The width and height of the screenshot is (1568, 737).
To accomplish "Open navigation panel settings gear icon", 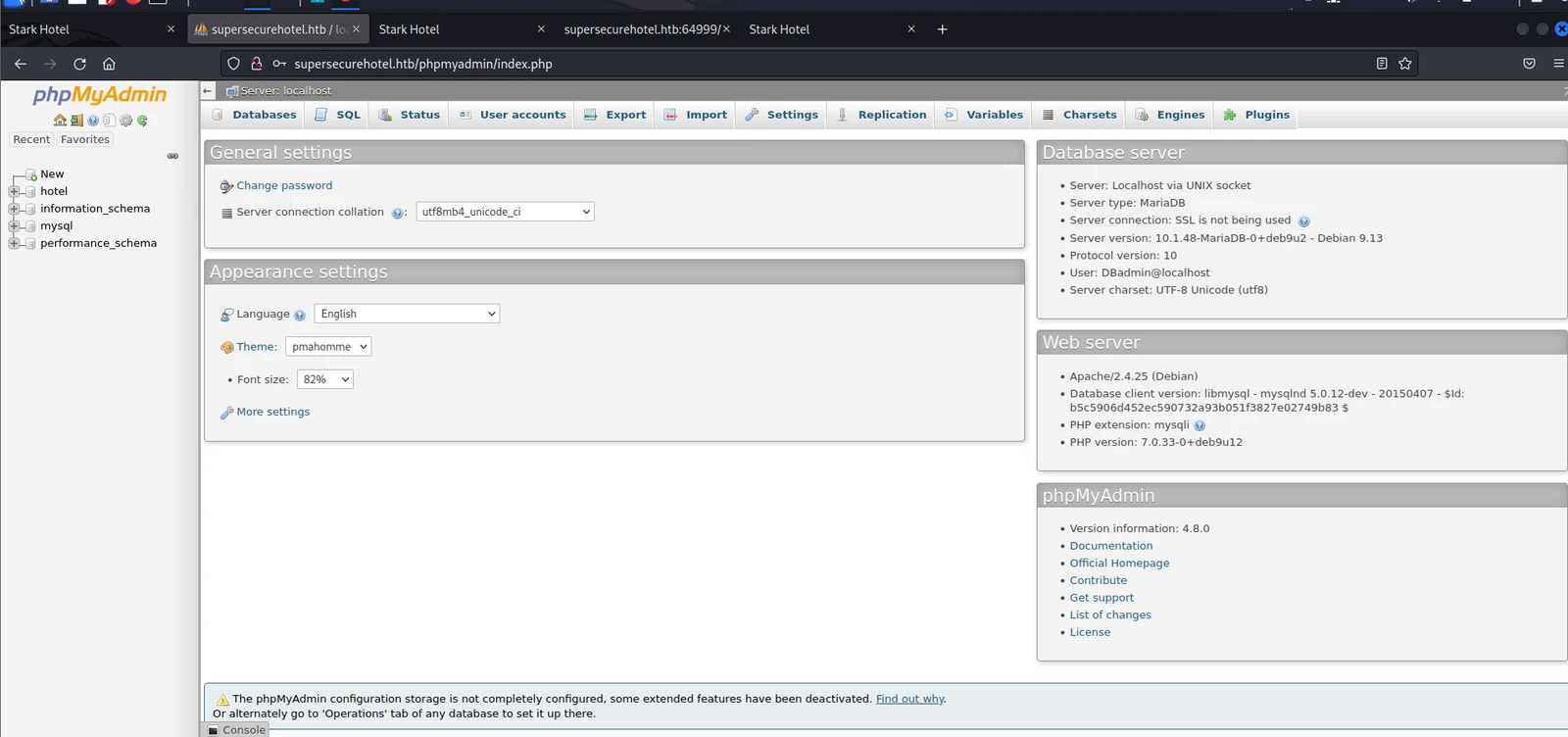I will pos(125,121).
